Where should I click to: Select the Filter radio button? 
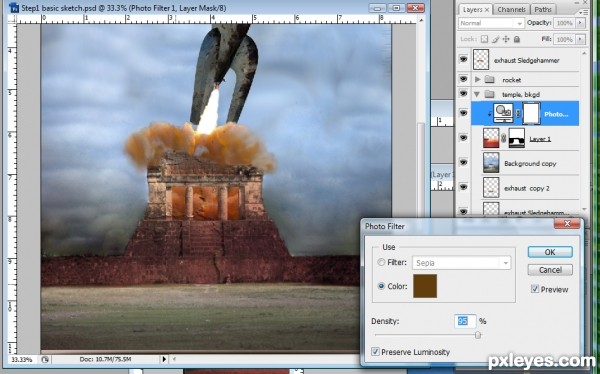(x=381, y=262)
